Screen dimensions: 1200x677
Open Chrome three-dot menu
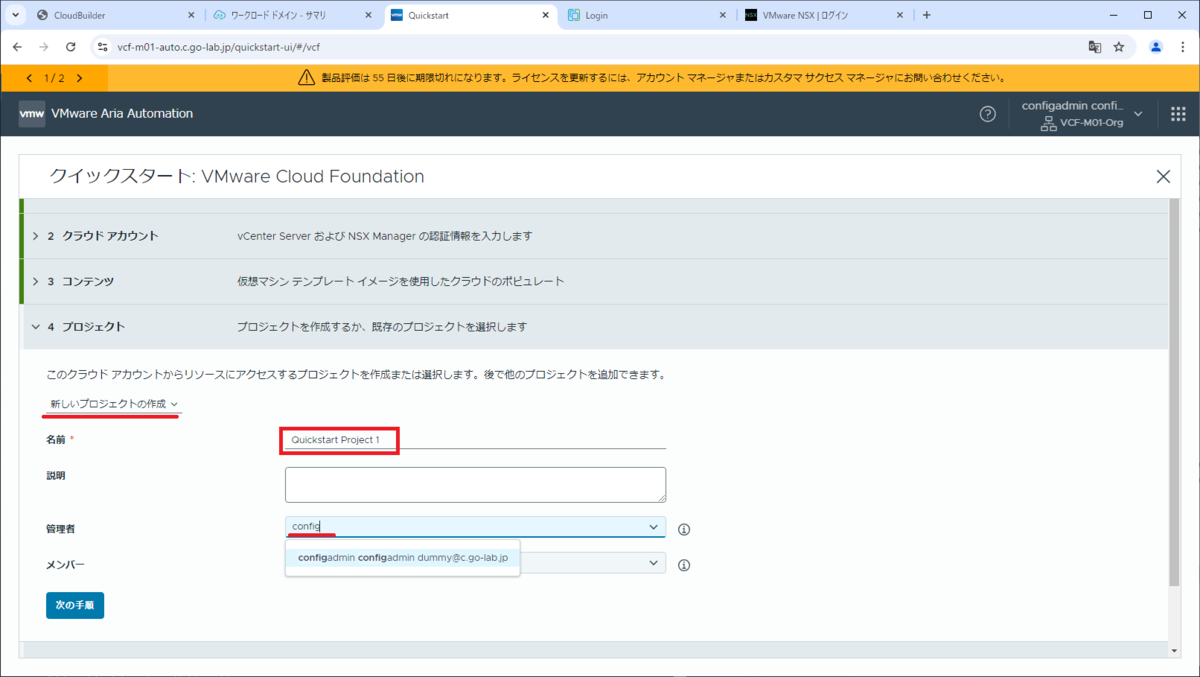1182,47
